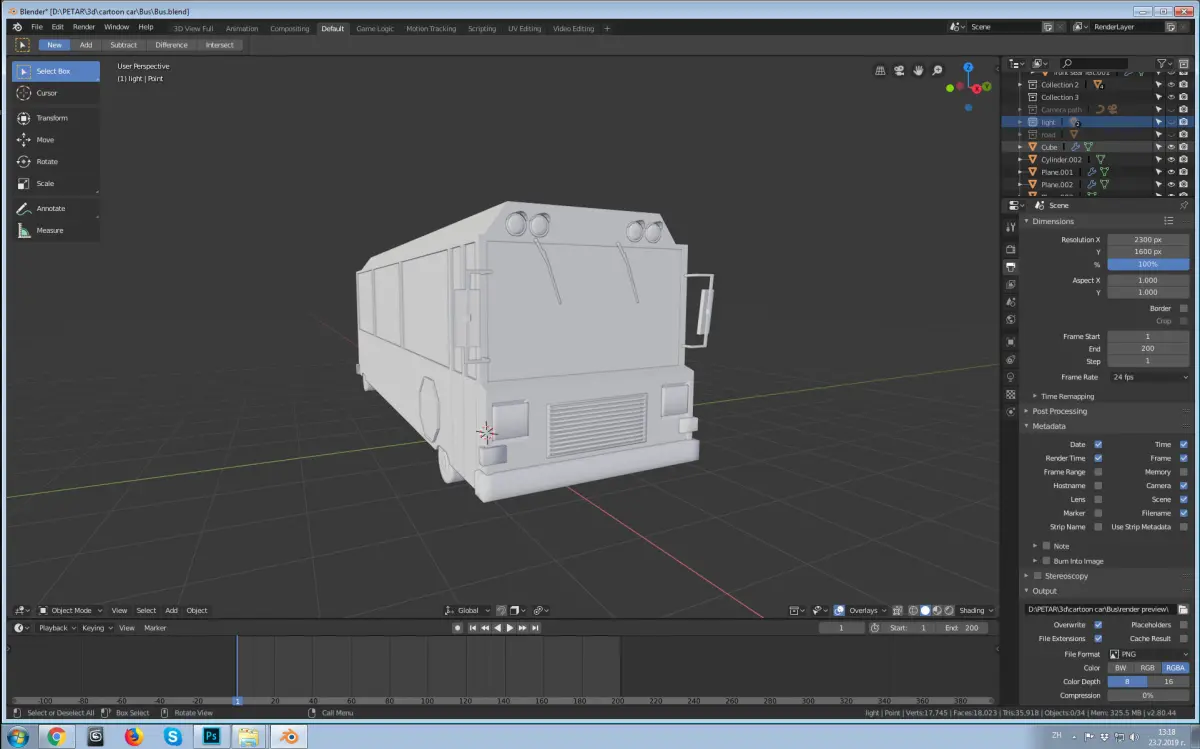Toggle the Overwrite checkbox
This screenshot has height=749, width=1200.
[1098, 625]
